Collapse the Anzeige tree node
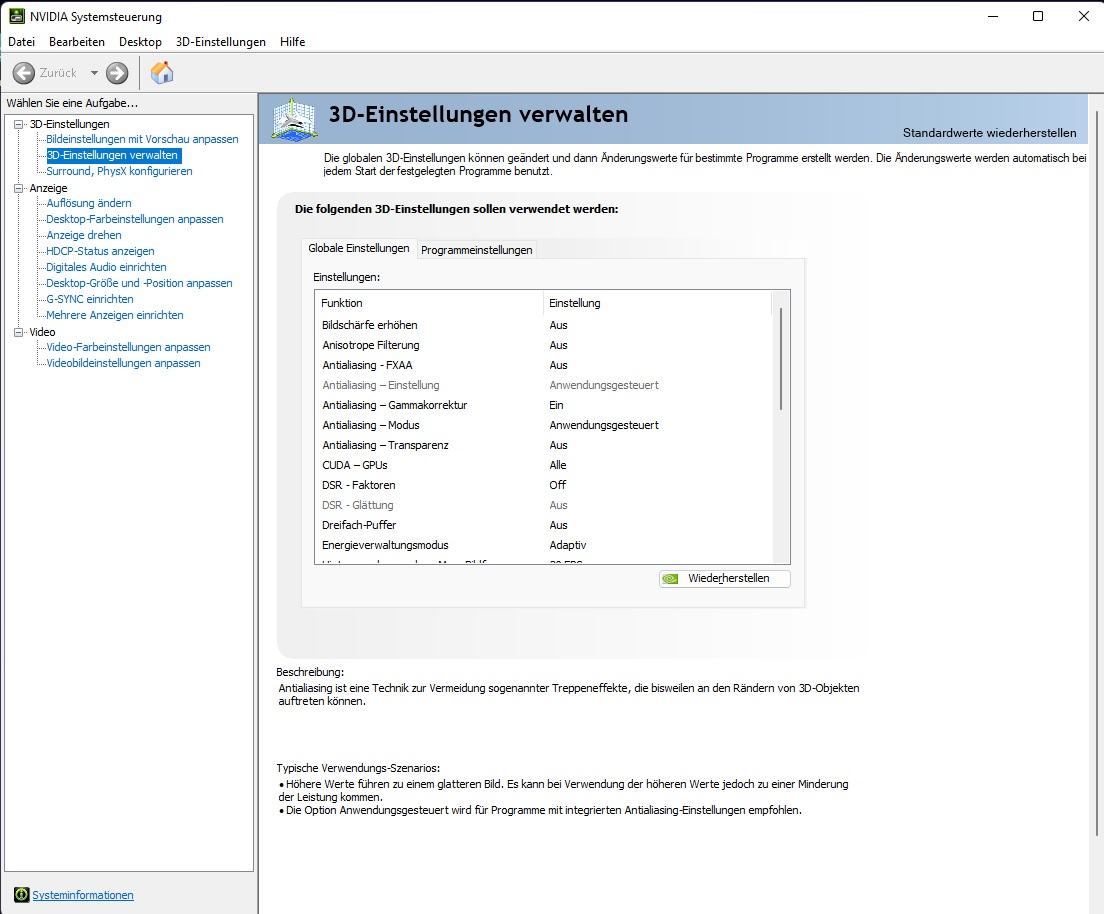This screenshot has height=914, width=1104. (x=19, y=188)
